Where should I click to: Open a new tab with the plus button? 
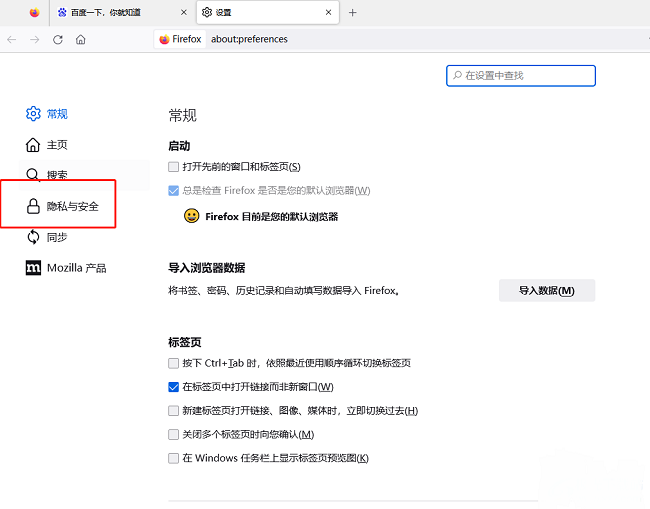coord(352,13)
